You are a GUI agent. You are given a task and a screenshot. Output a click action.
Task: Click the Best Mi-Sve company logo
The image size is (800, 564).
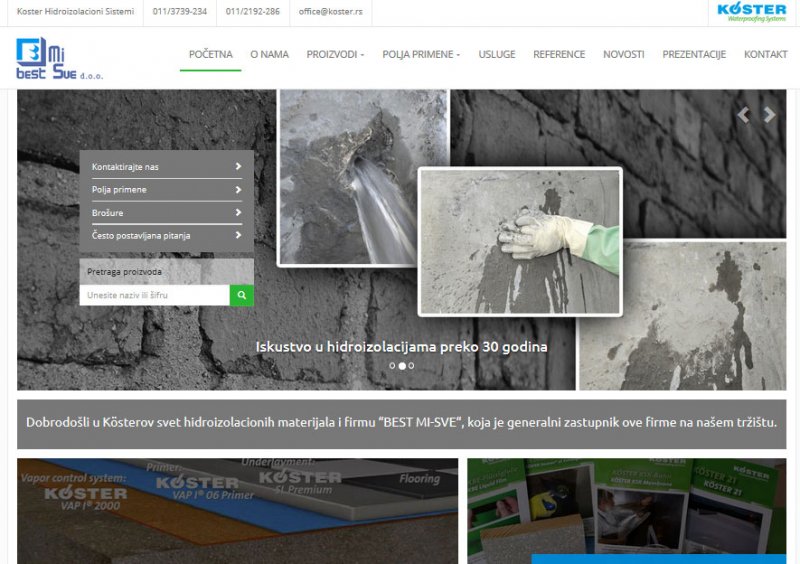[58, 58]
